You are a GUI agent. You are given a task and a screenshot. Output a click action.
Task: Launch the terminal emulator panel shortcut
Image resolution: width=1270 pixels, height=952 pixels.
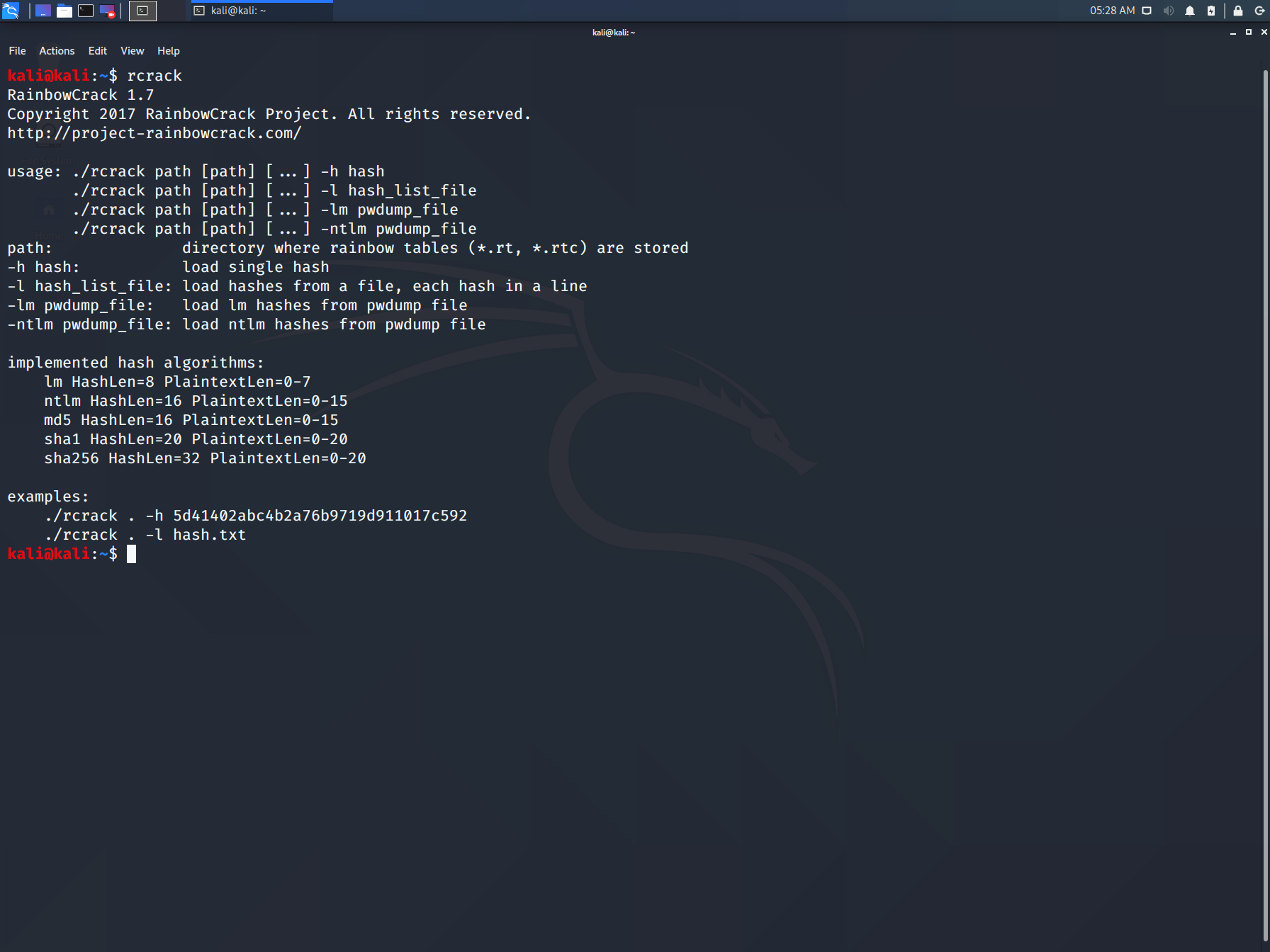click(86, 11)
